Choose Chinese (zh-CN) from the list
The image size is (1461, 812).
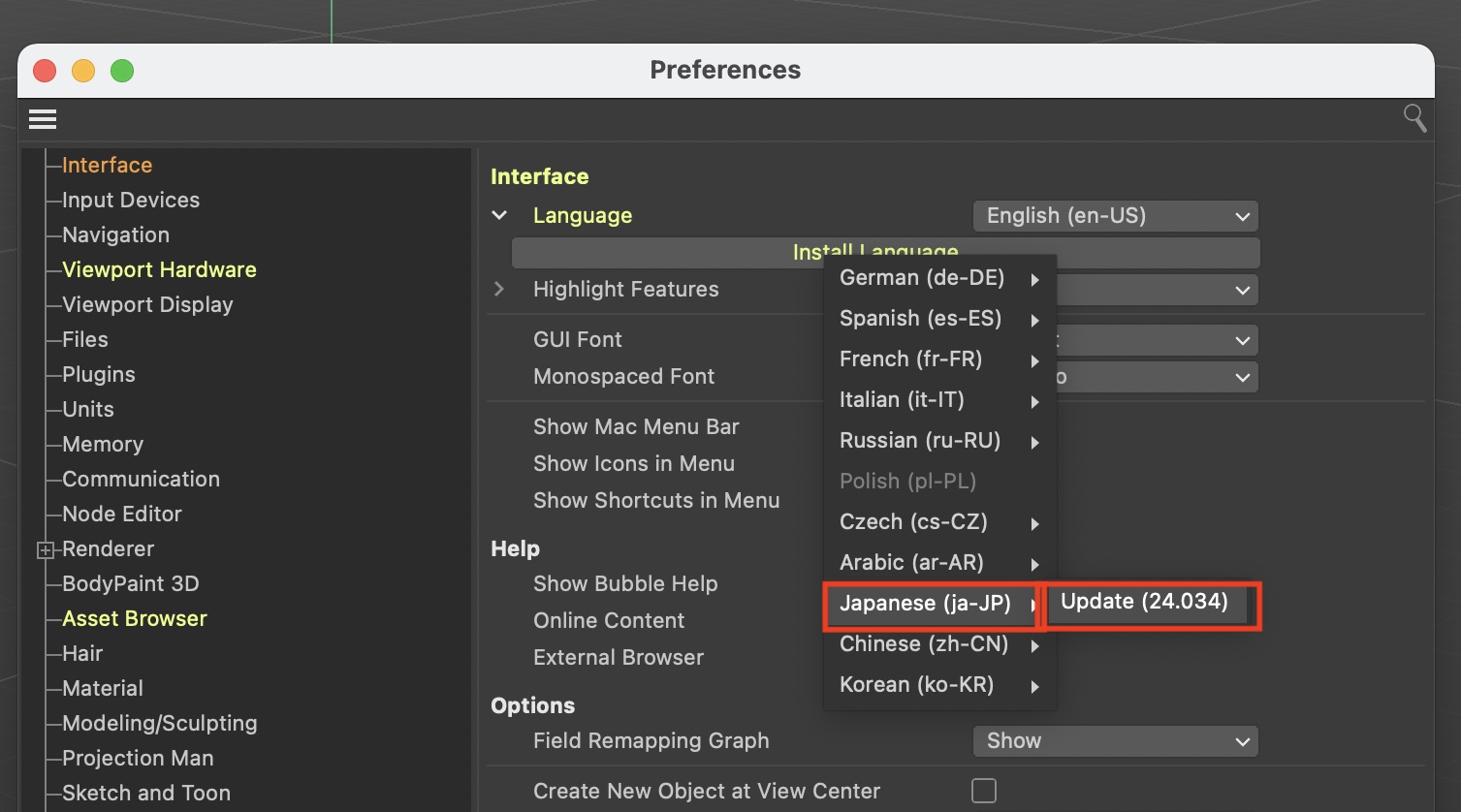(x=923, y=644)
